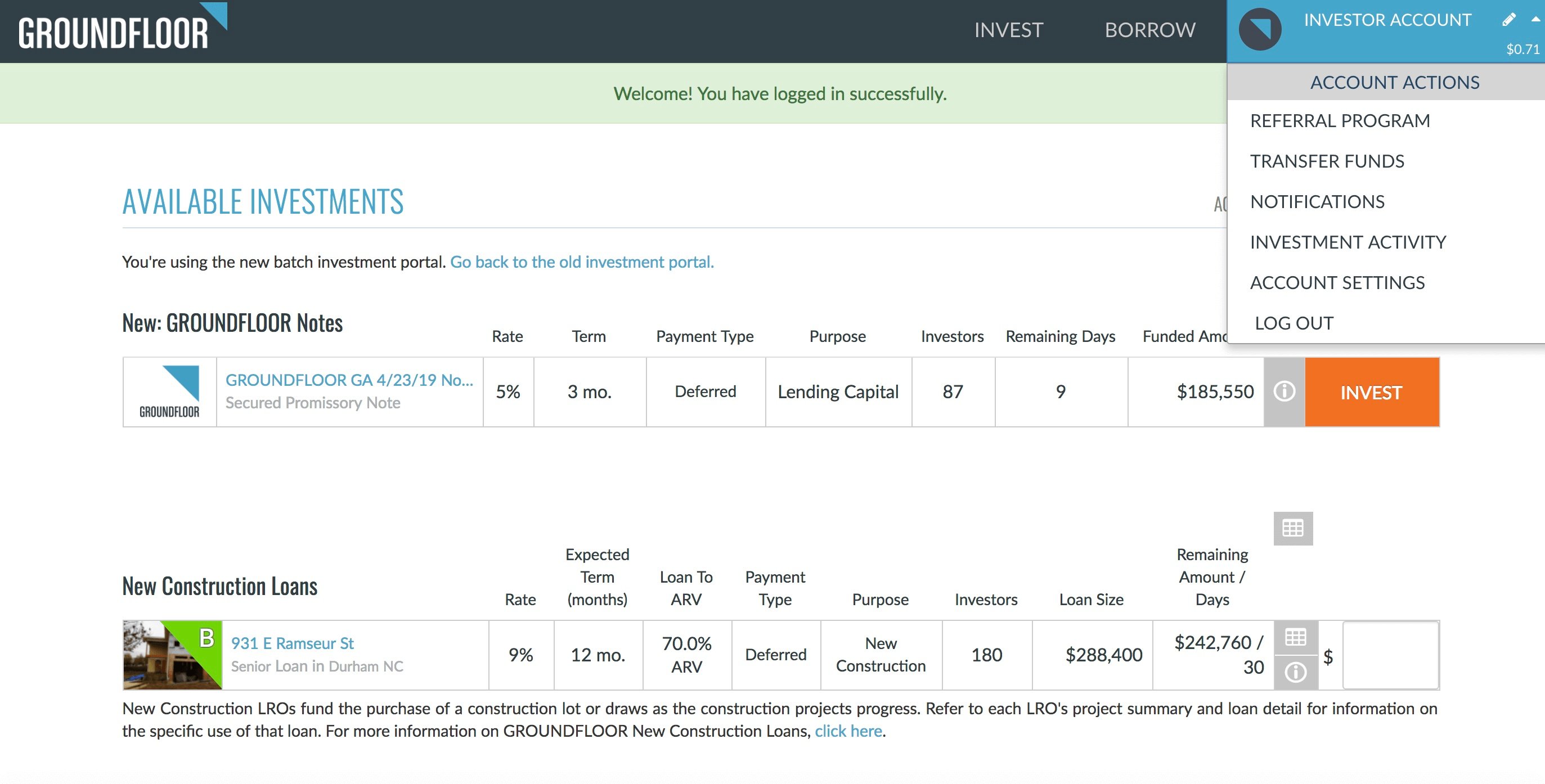1545x784 pixels.
Task: Click the info icon on GROUNDFLOOR Notes row
Action: 1284,392
